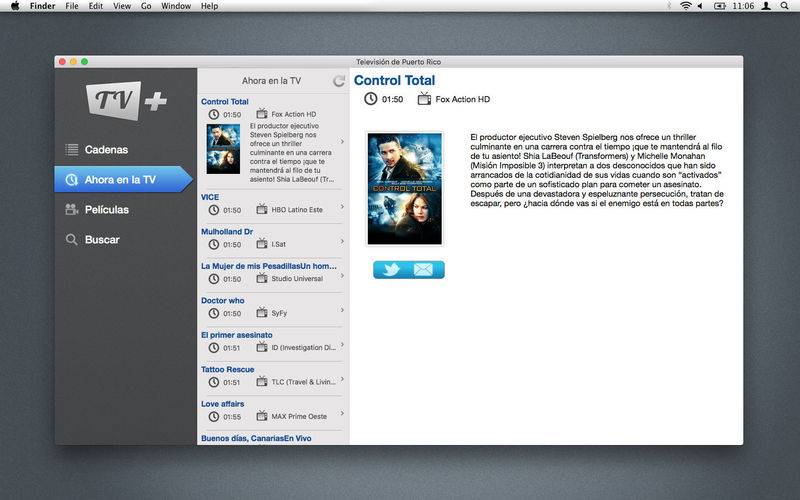
Task: Open Buenos días, Canarias En Vivo entry
Action: click(272, 438)
